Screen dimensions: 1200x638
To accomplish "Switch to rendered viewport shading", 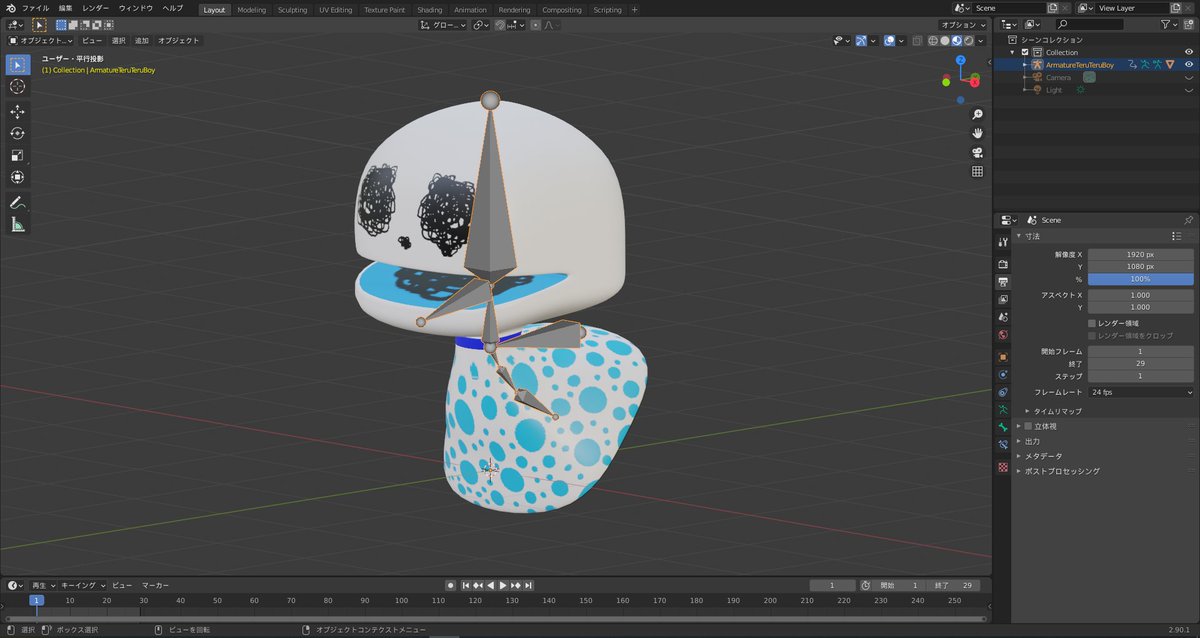I will pos(969,41).
